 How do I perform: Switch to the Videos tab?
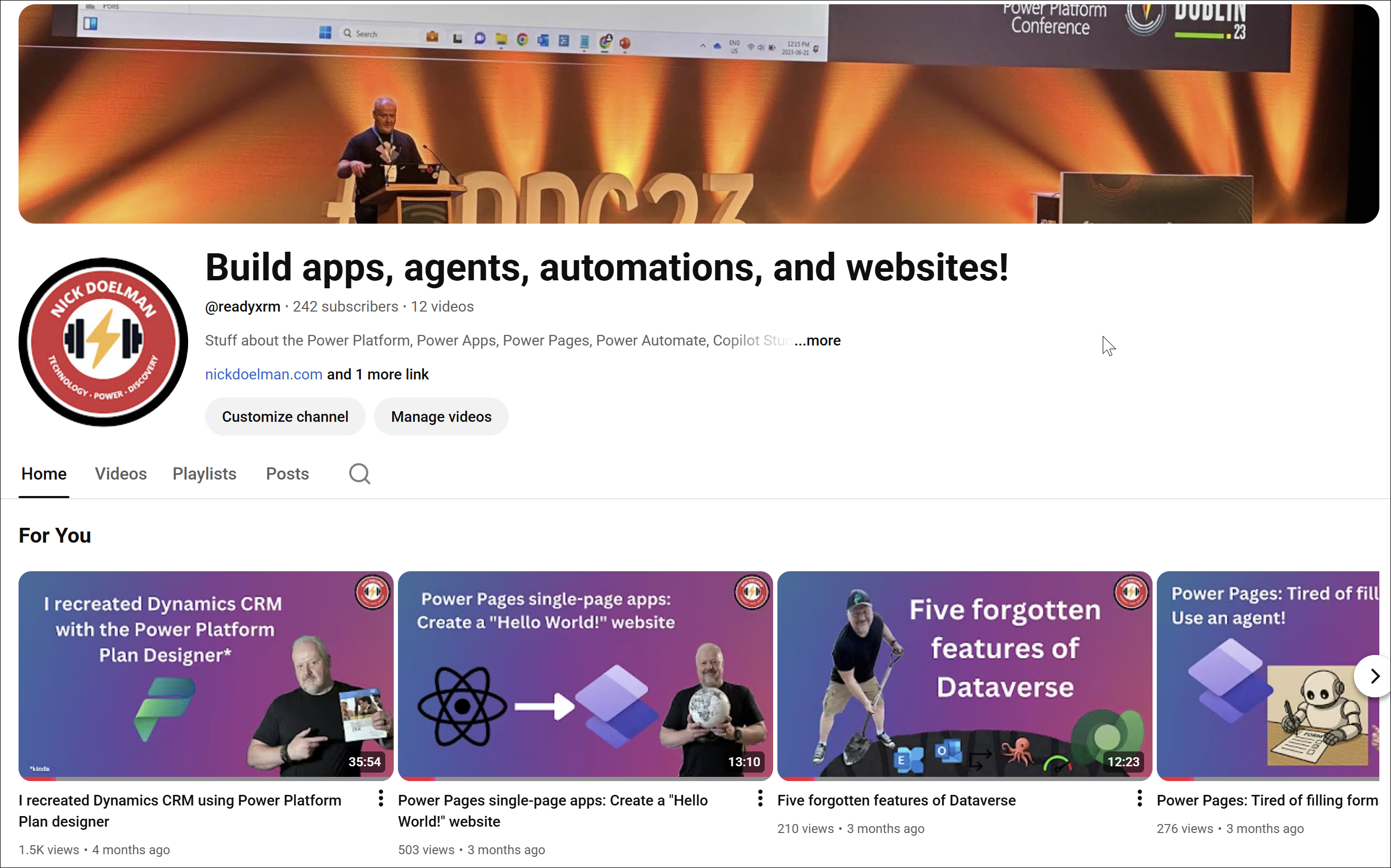click(x=121, y=474)
